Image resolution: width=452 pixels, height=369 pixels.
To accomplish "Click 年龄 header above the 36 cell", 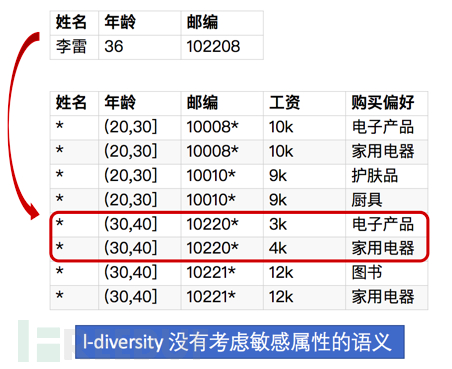I will [x=140, y=23].
